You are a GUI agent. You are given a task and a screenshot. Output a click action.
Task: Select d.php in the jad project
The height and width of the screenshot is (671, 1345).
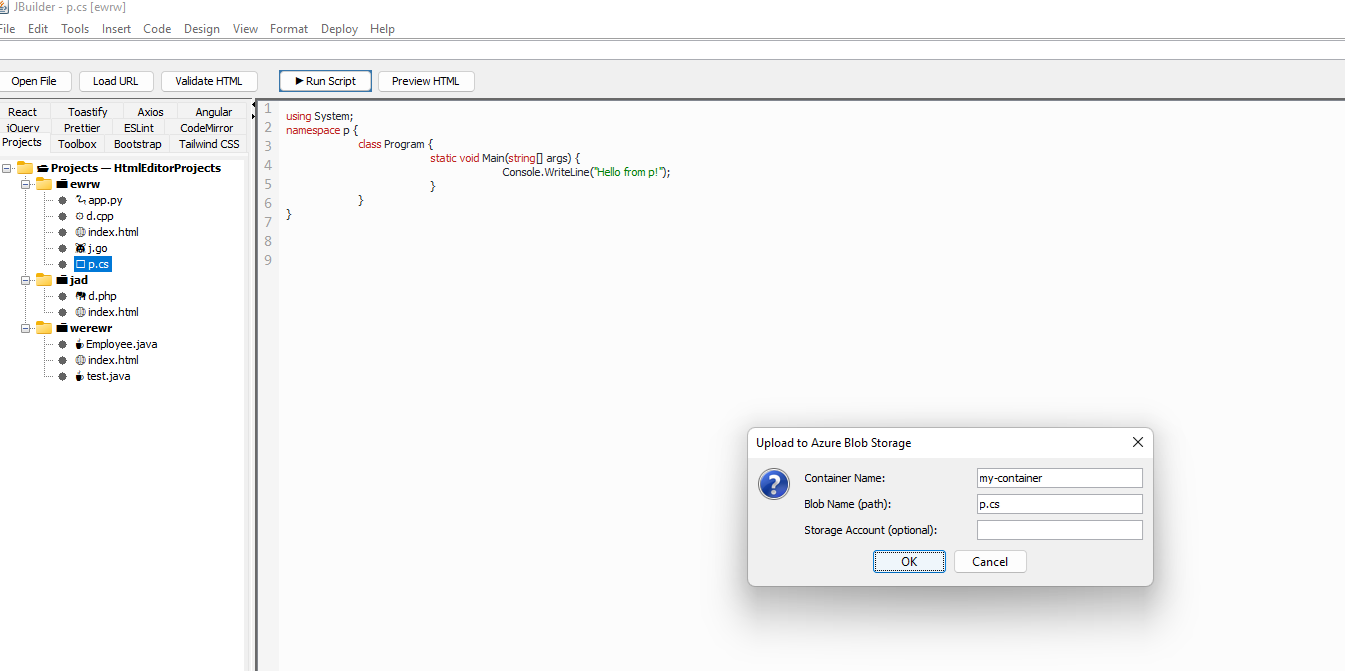coord(95,296)
